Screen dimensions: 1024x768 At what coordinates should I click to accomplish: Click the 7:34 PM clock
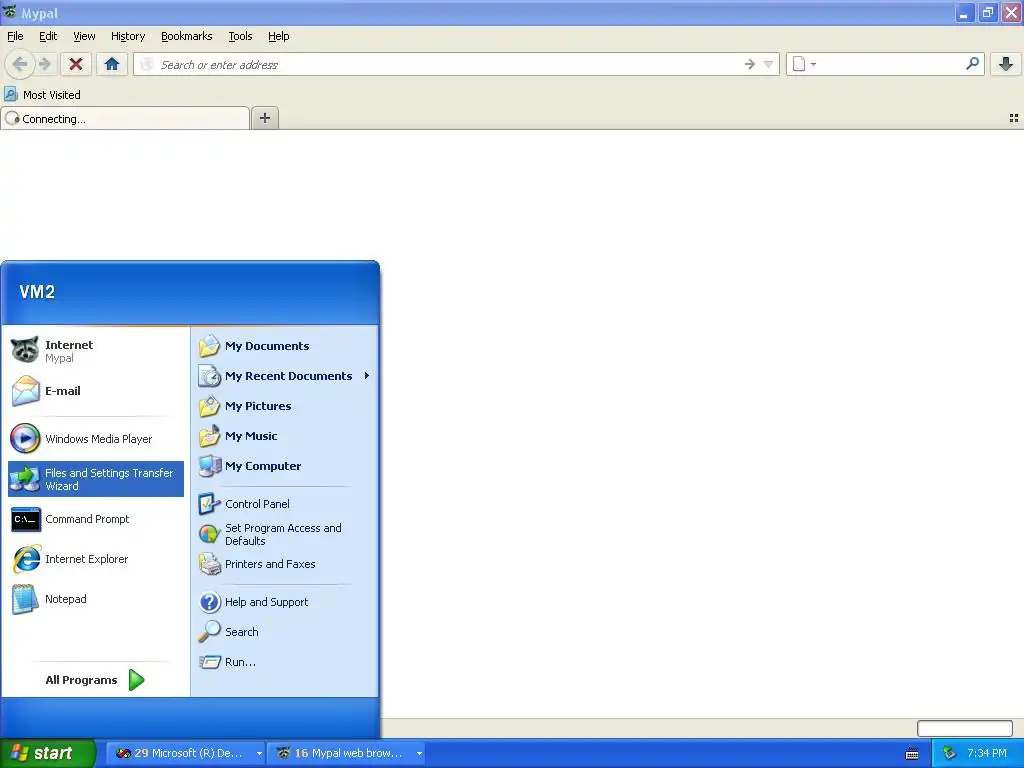987,753
